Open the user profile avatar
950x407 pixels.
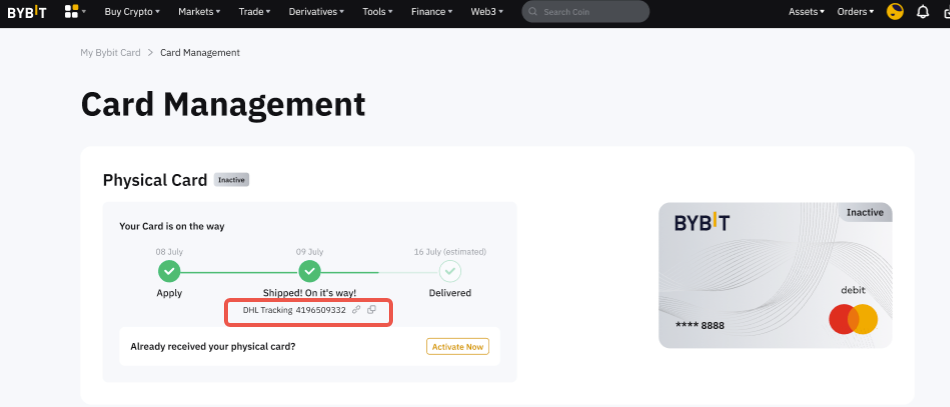(895, 12)
